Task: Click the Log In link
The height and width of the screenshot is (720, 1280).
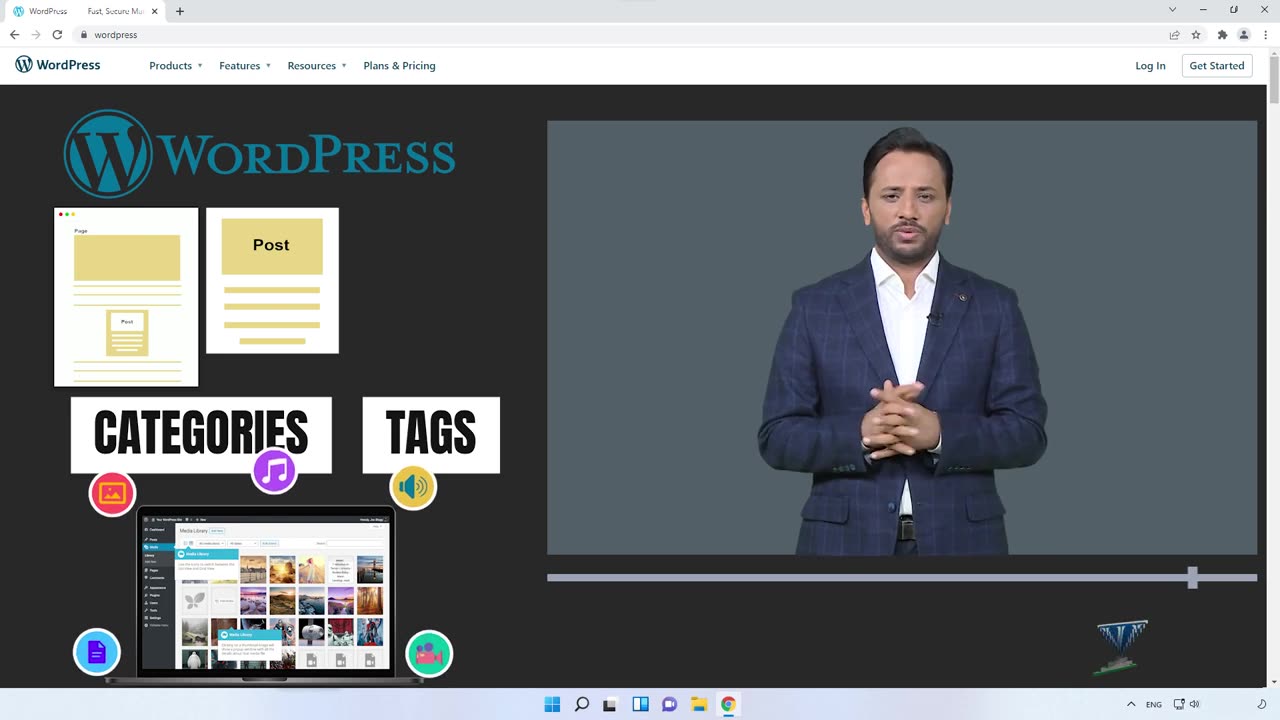Action: [1150, 66]
